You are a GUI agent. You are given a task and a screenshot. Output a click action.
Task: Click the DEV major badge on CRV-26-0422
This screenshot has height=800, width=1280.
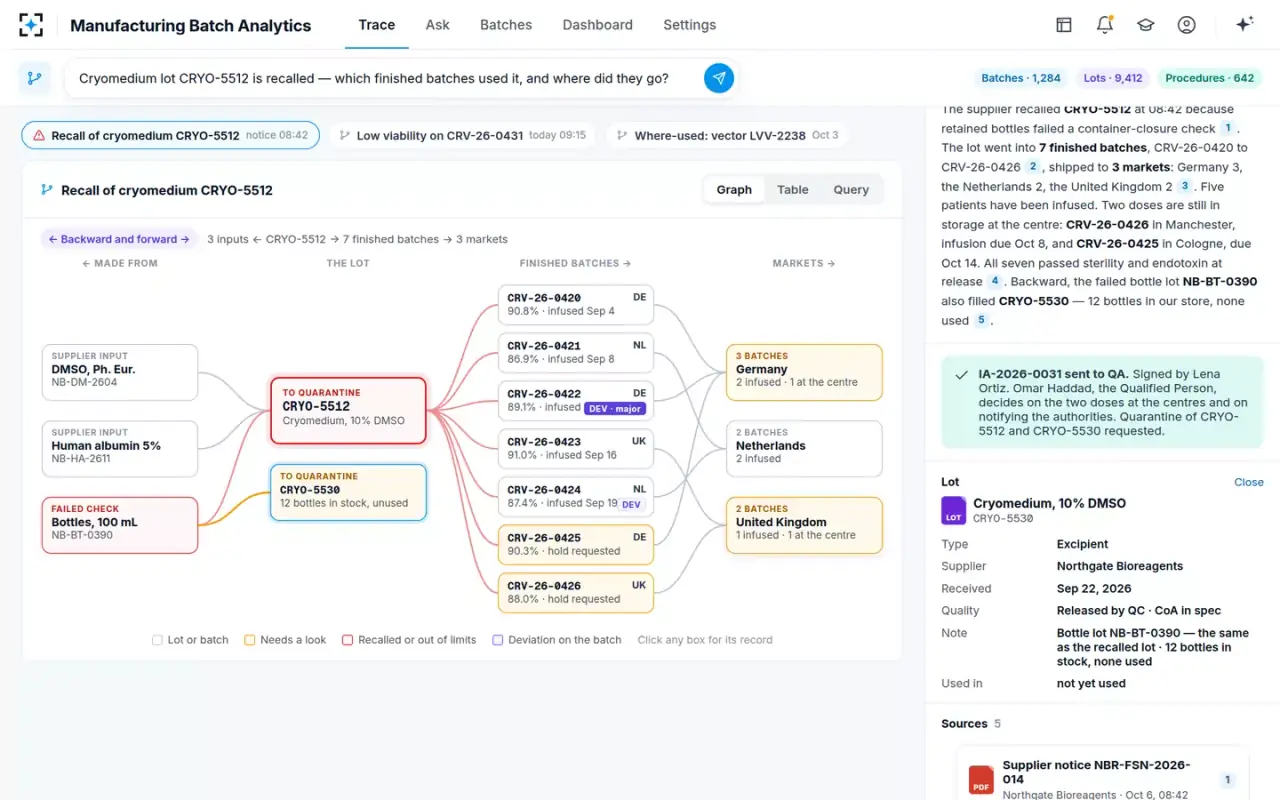coord(615,408)
